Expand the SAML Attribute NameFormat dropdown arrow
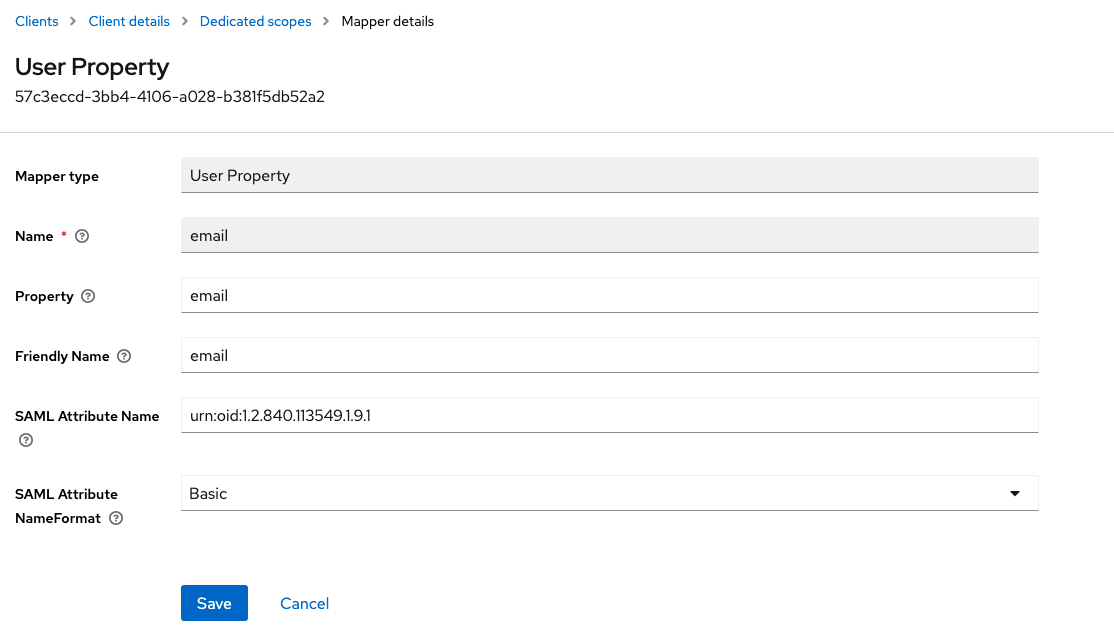1114x644 pixels. coord(1015,494)
